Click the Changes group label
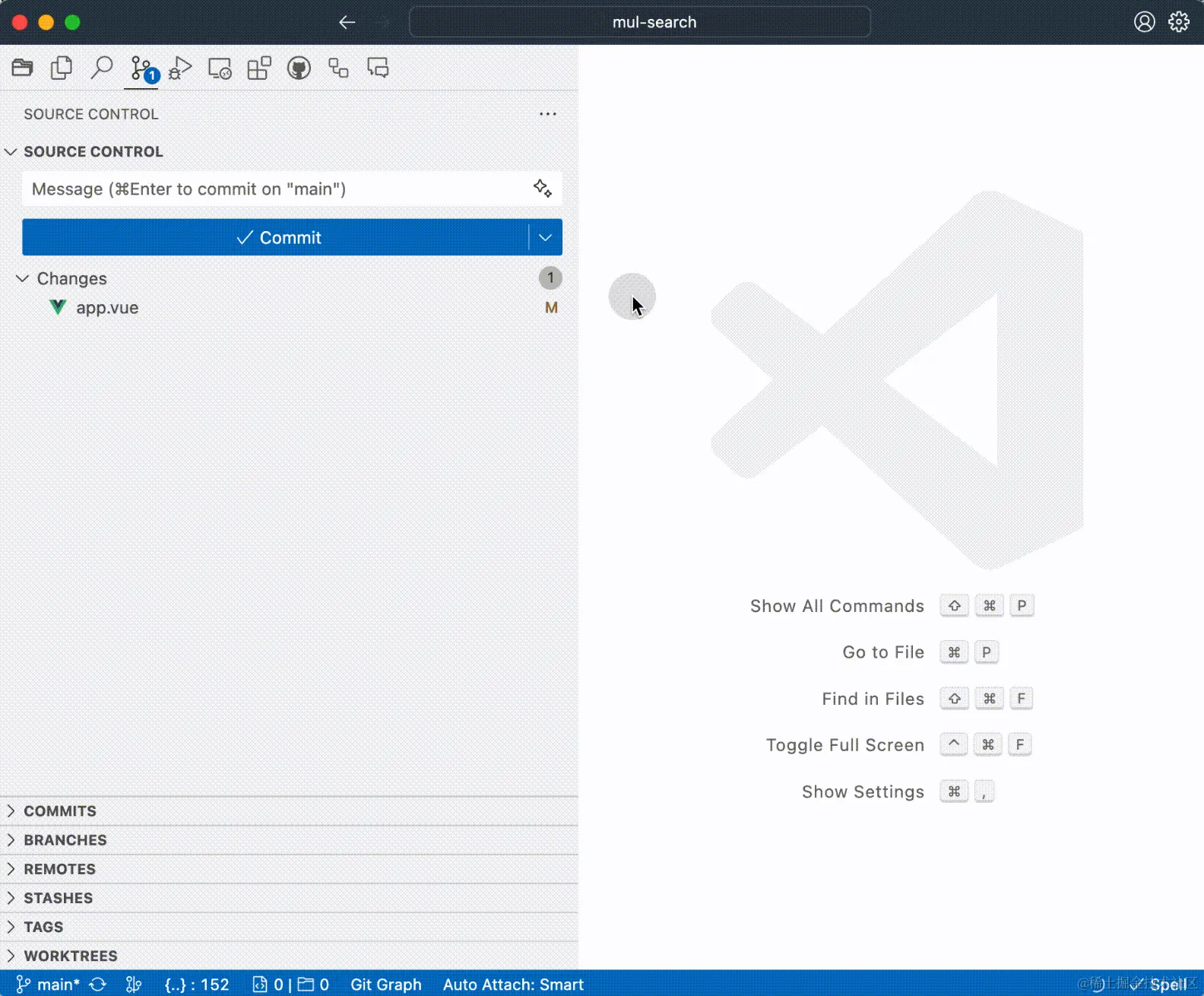Viewport: 1204px width, 996px height. (x=72, y=278)
